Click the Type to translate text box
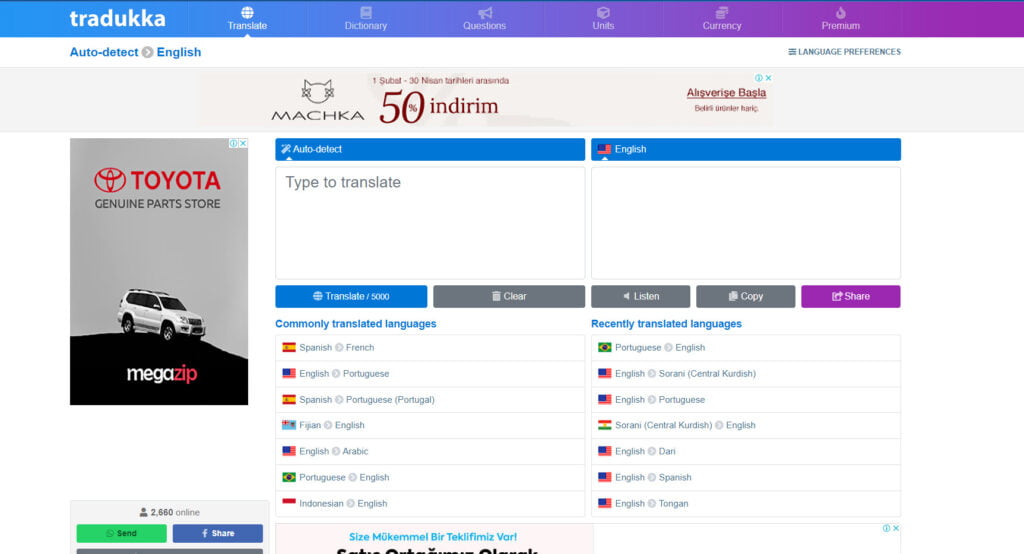 [x=429, y=222]
